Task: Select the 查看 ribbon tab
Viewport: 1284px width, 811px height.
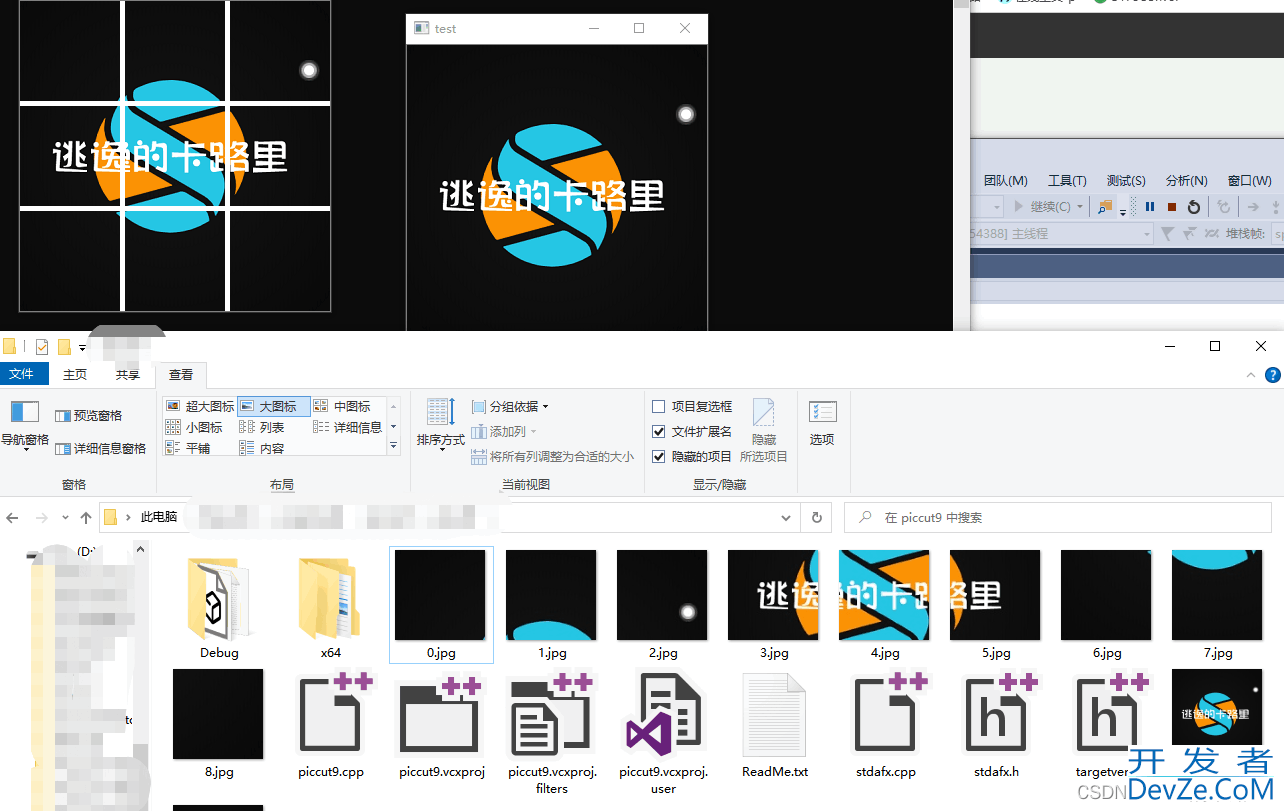Action: [181, 374]
